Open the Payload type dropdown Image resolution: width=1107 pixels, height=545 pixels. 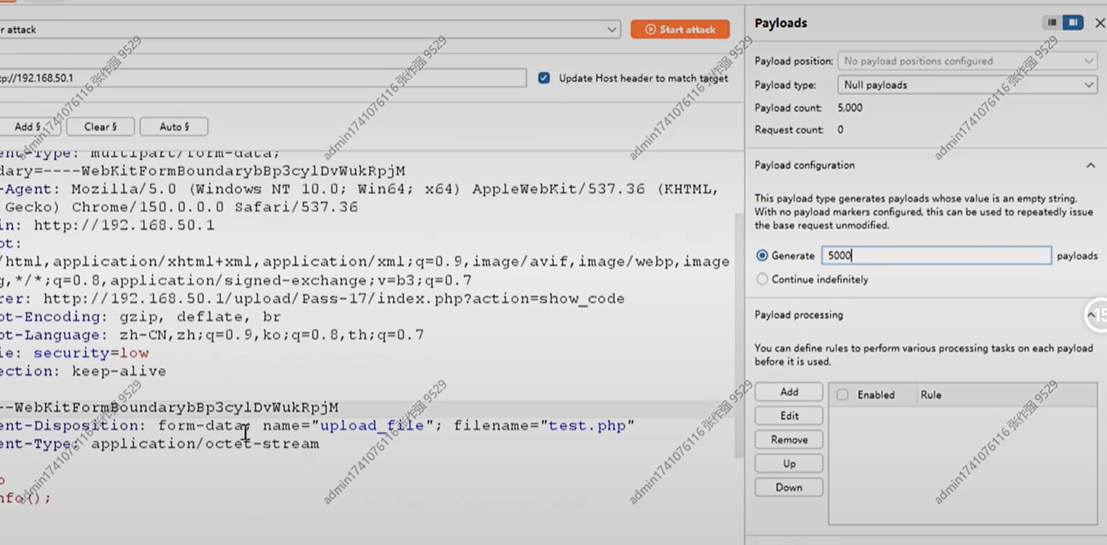[x=967, y=85]
